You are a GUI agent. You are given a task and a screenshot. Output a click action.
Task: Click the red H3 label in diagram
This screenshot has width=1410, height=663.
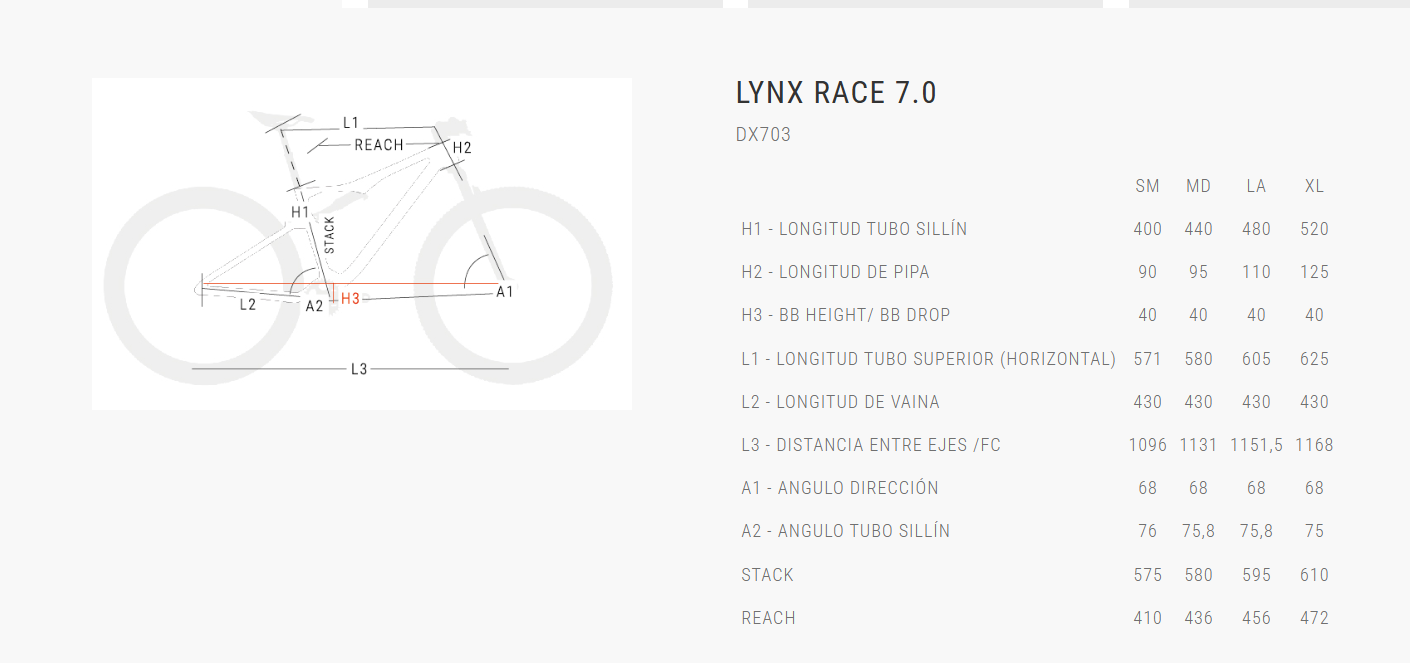tap(350, 298)
